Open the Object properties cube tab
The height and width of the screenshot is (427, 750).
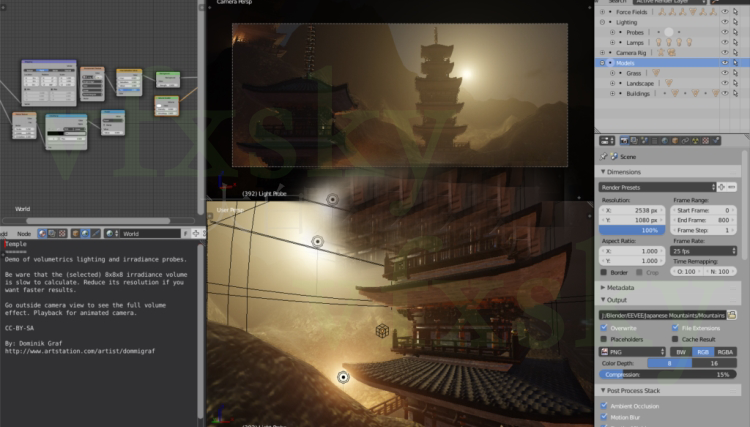[x=675, y=141]
